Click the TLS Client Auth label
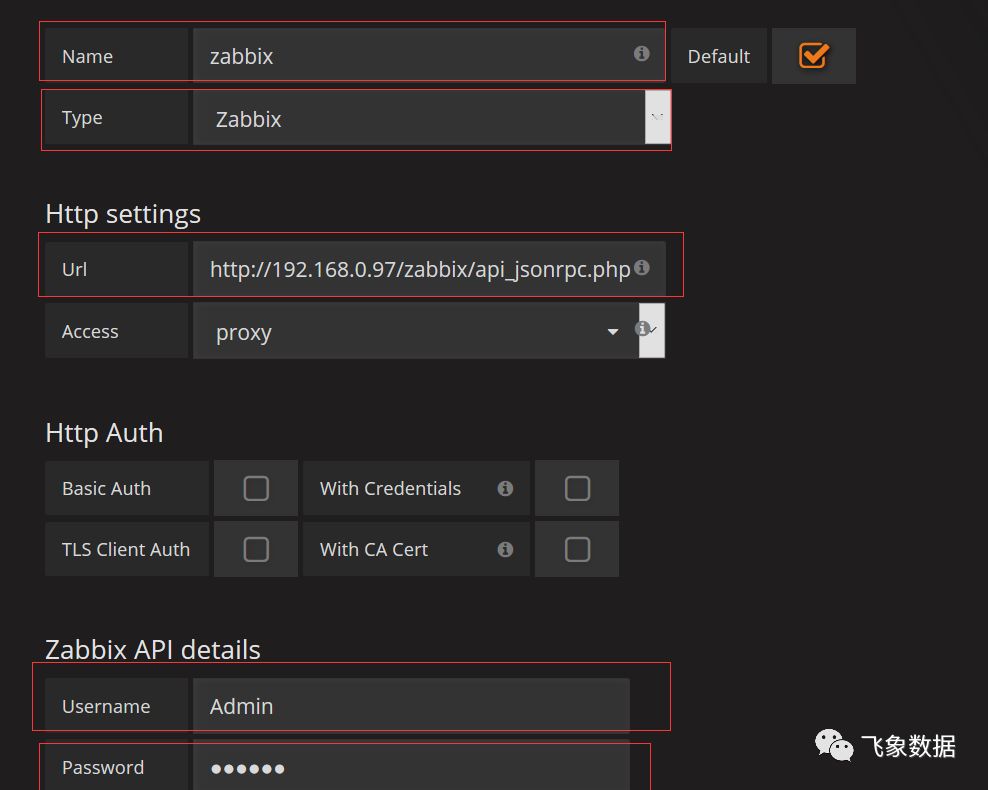Viewport: 988px width, 790px height. coord(125,549)
